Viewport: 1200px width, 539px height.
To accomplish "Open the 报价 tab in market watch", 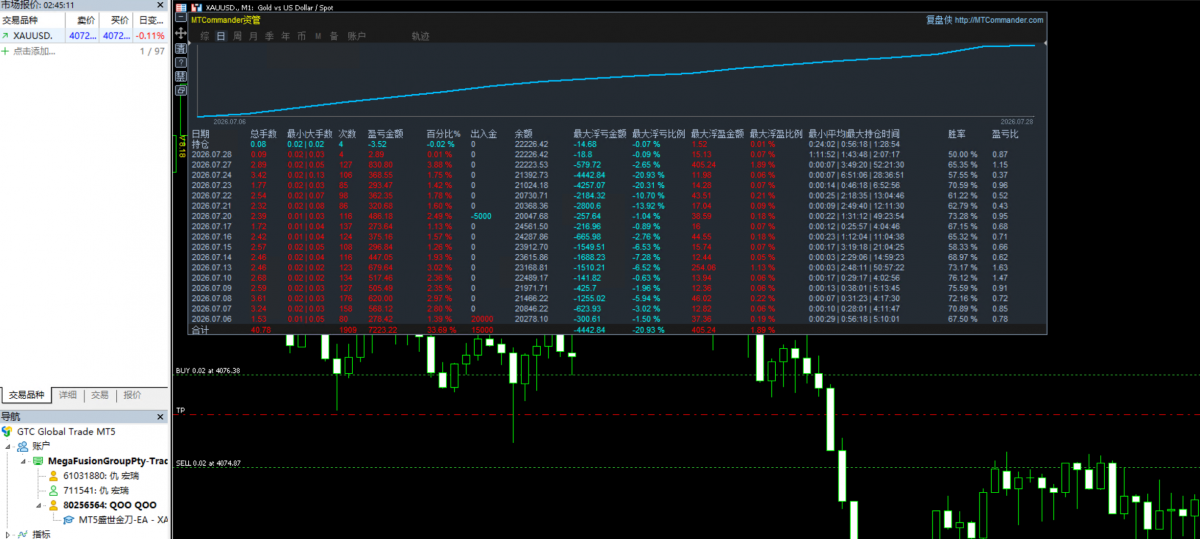I will coord(133,395).
